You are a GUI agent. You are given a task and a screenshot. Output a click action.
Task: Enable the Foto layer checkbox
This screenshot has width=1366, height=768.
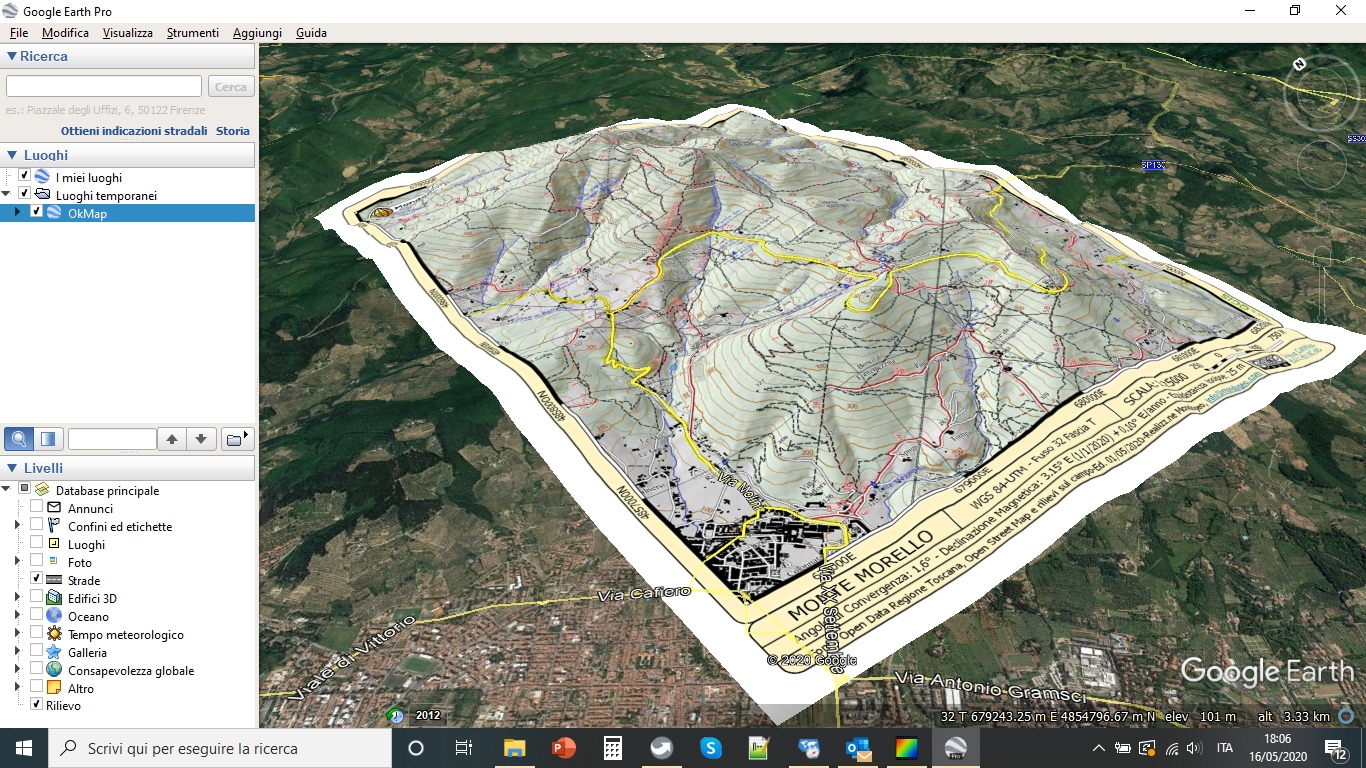37,562
